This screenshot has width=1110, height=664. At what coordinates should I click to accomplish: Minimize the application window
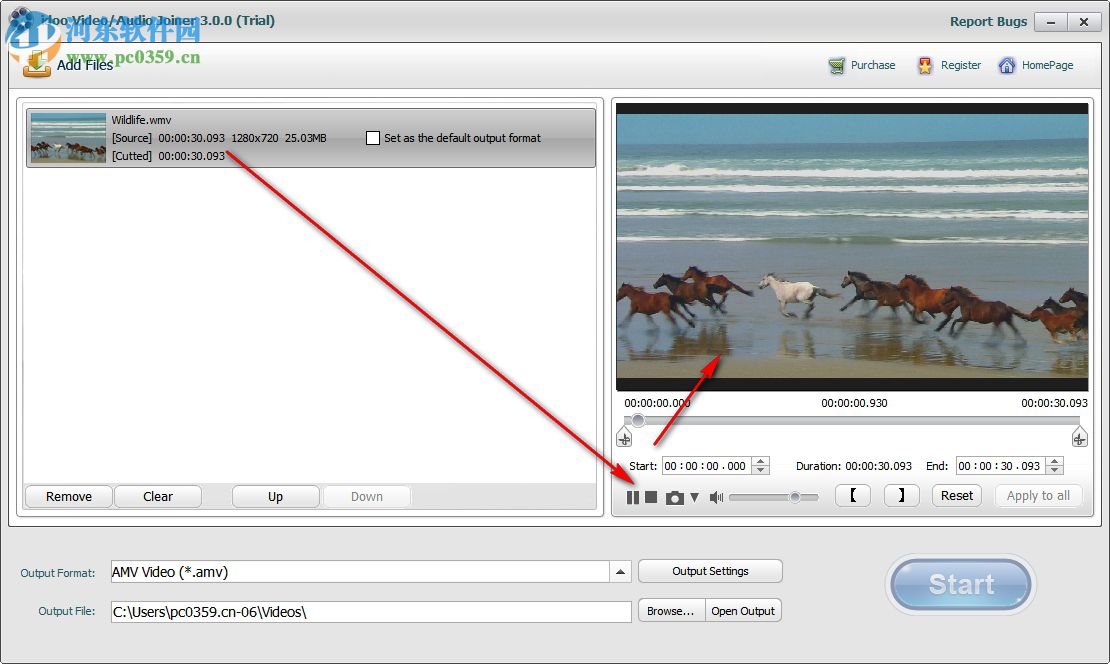(x=1051, y=22)
